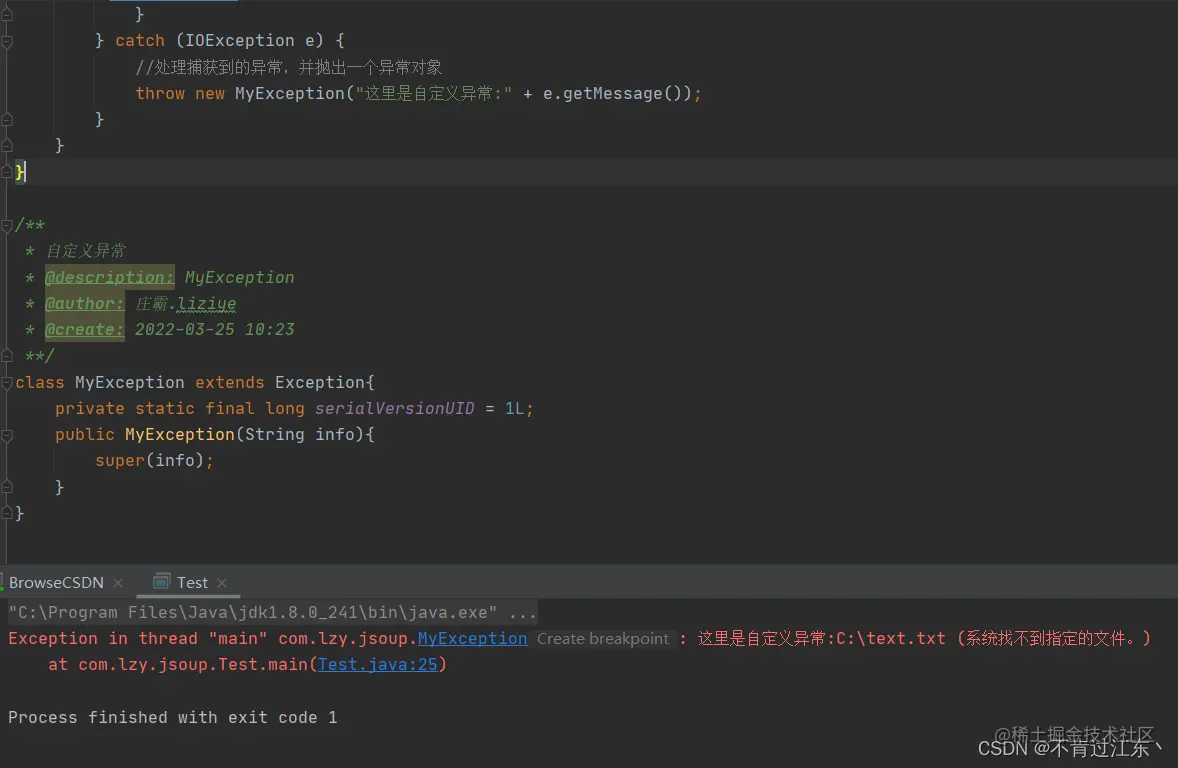
Task: Click the Chinese comment above throw statement
Action: (288, 67)
